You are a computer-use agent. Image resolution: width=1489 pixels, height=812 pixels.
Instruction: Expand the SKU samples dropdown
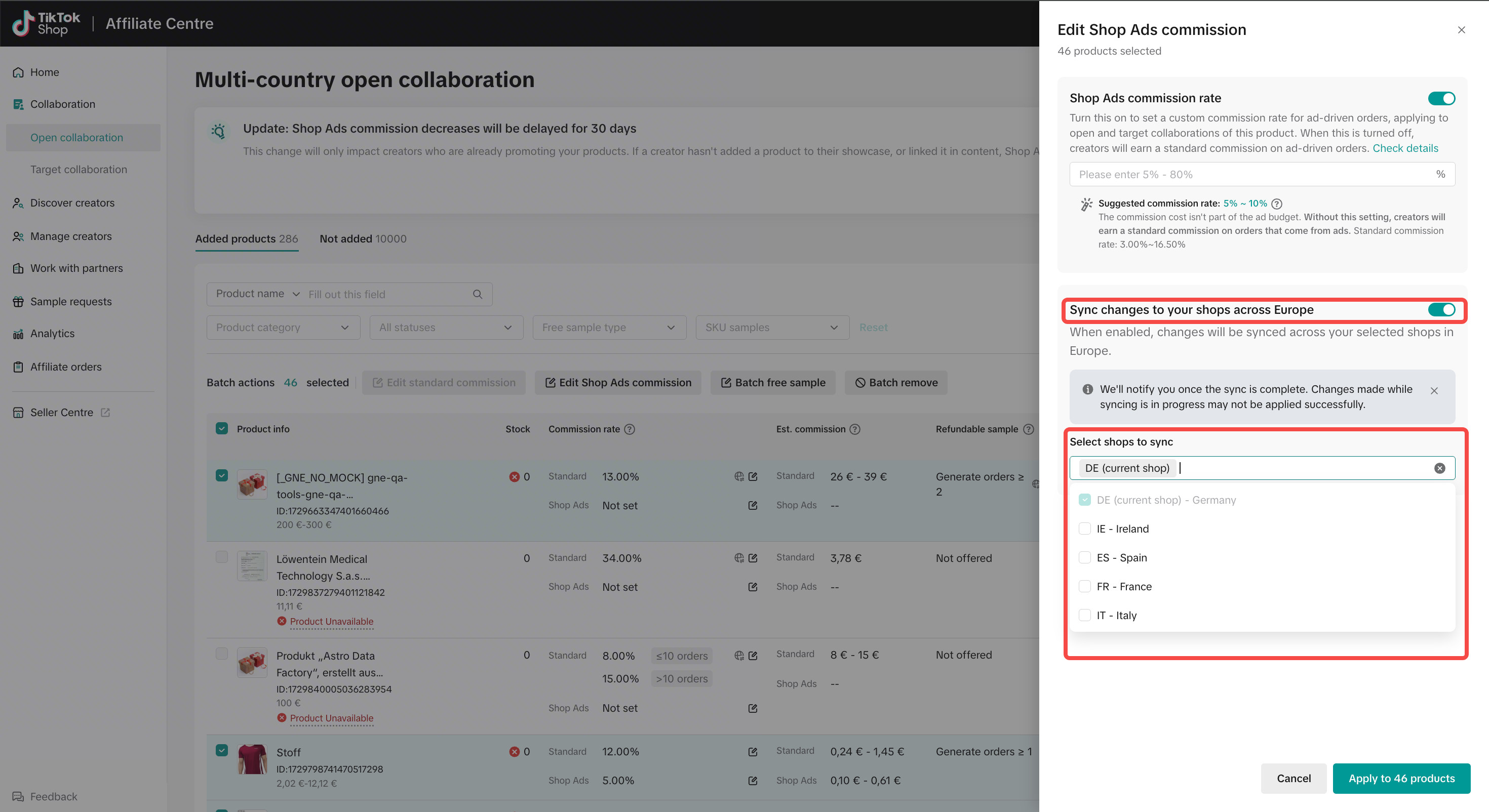click(x=772, y=327)
